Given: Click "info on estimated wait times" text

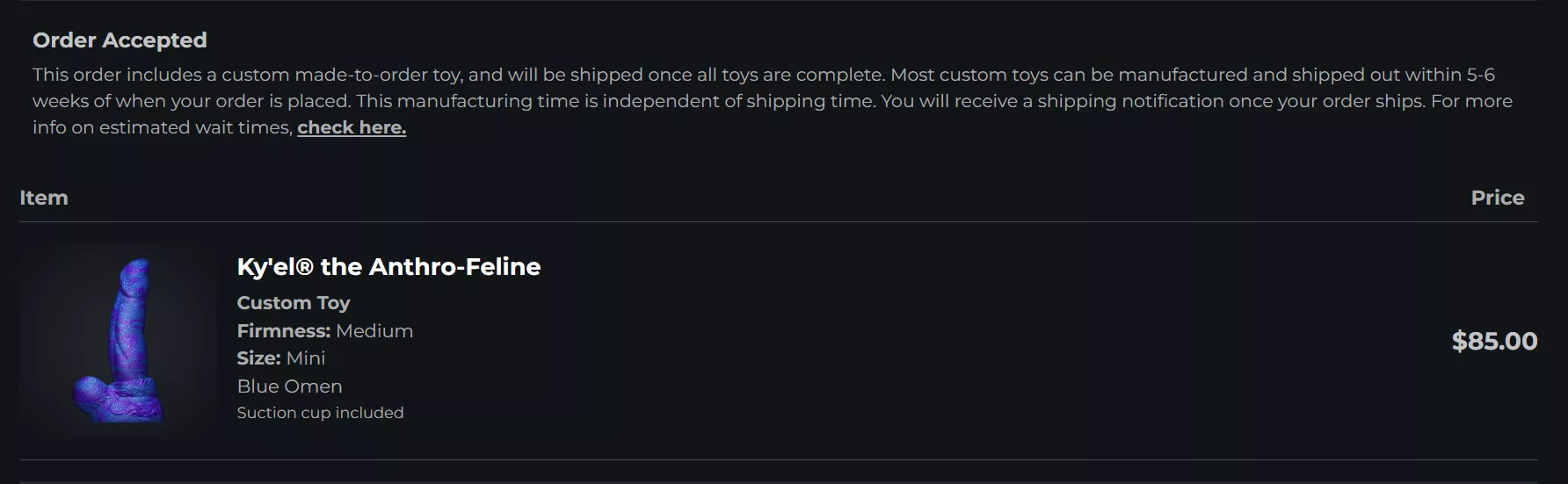Looking at the screenshot, I should pyautogui.click(x=162, y=127).
